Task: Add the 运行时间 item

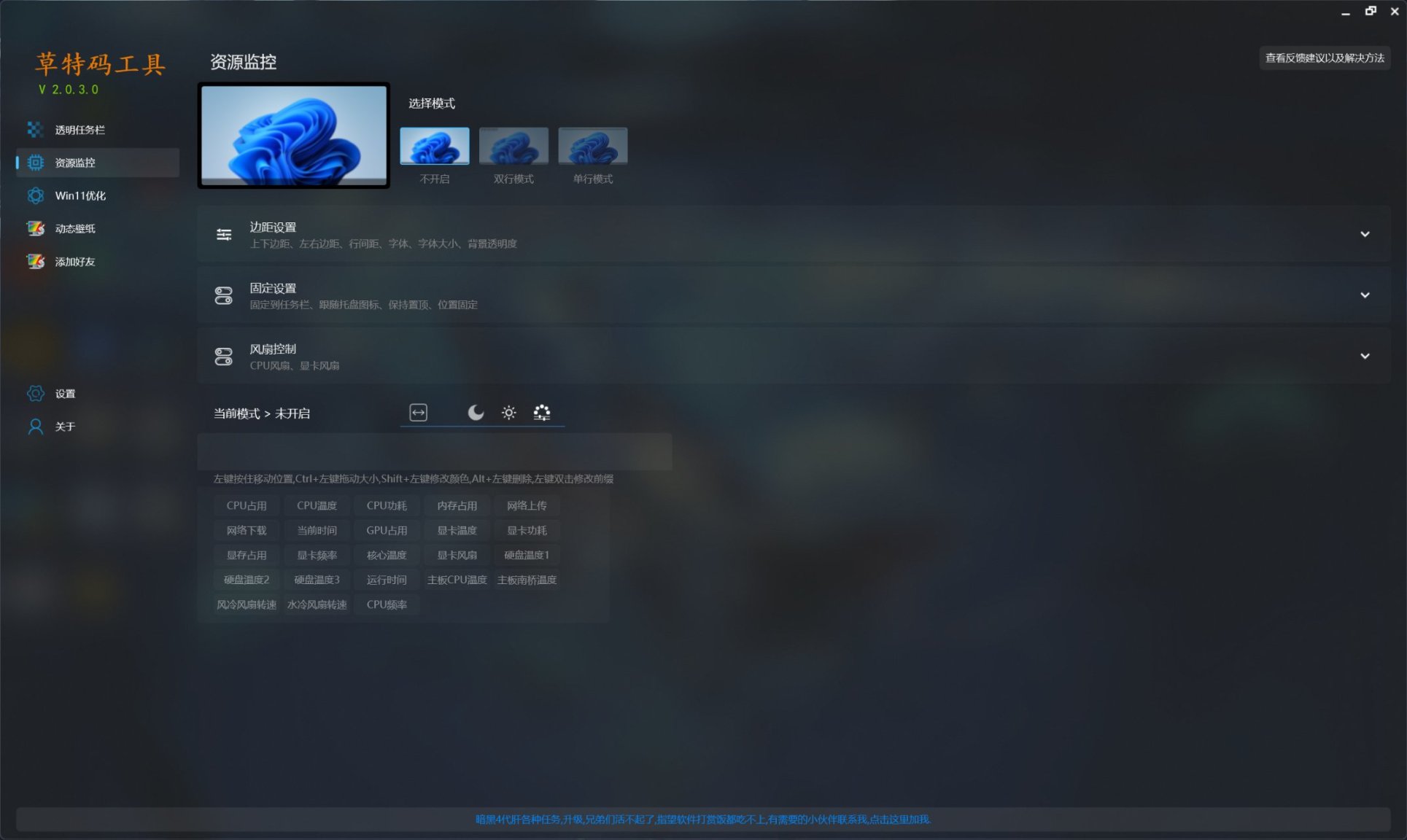Action: tap(387, 580)
